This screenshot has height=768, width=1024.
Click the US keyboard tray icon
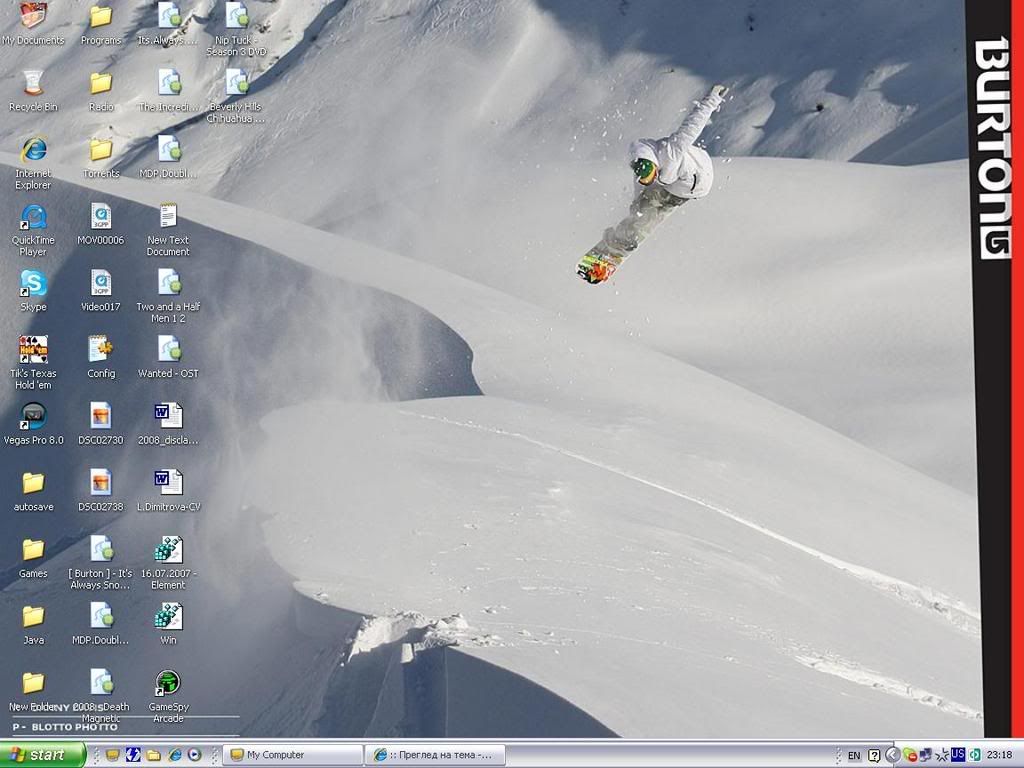pos(958,755)
